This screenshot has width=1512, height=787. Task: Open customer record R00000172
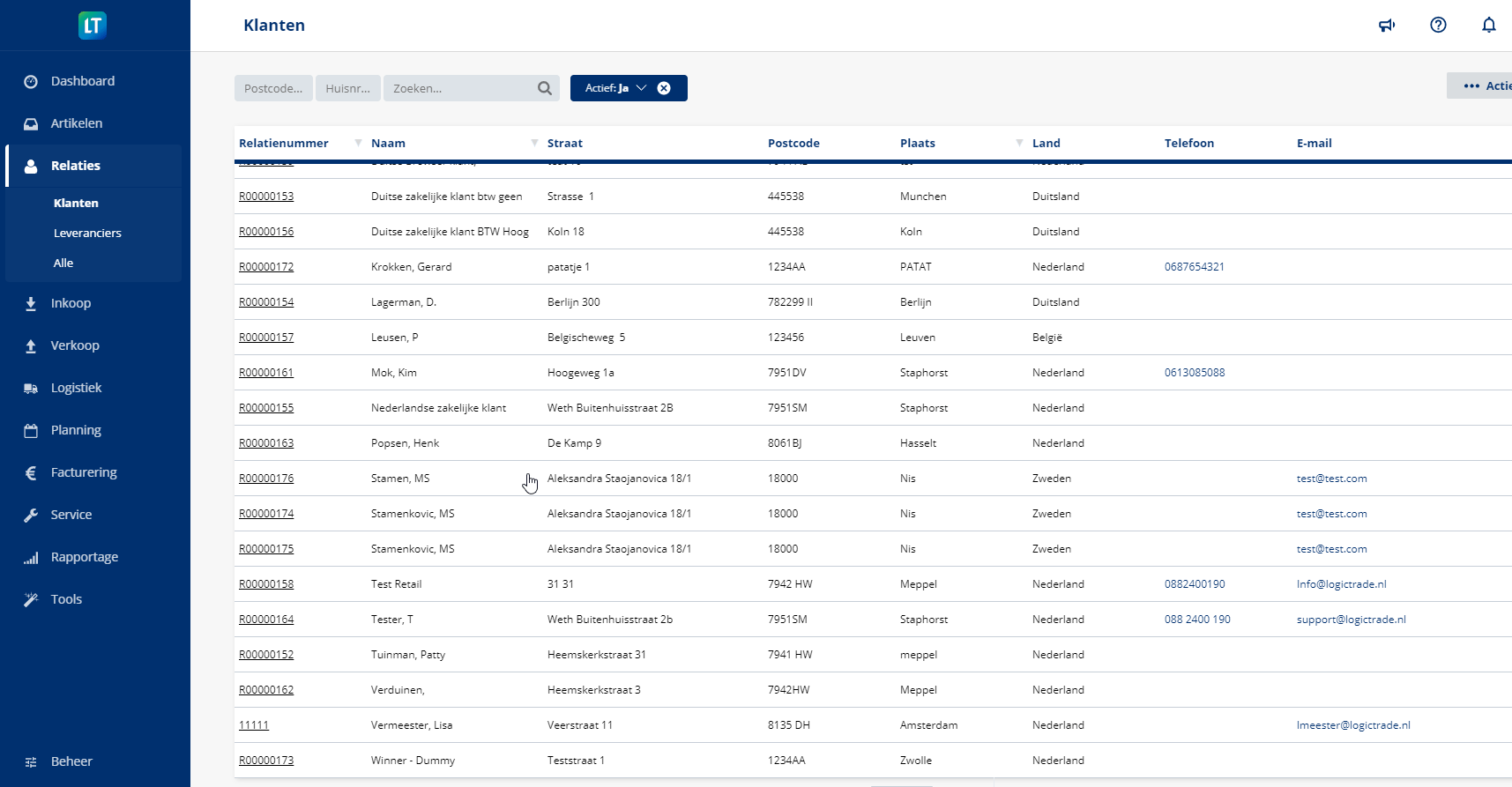[x=266, y=267]
